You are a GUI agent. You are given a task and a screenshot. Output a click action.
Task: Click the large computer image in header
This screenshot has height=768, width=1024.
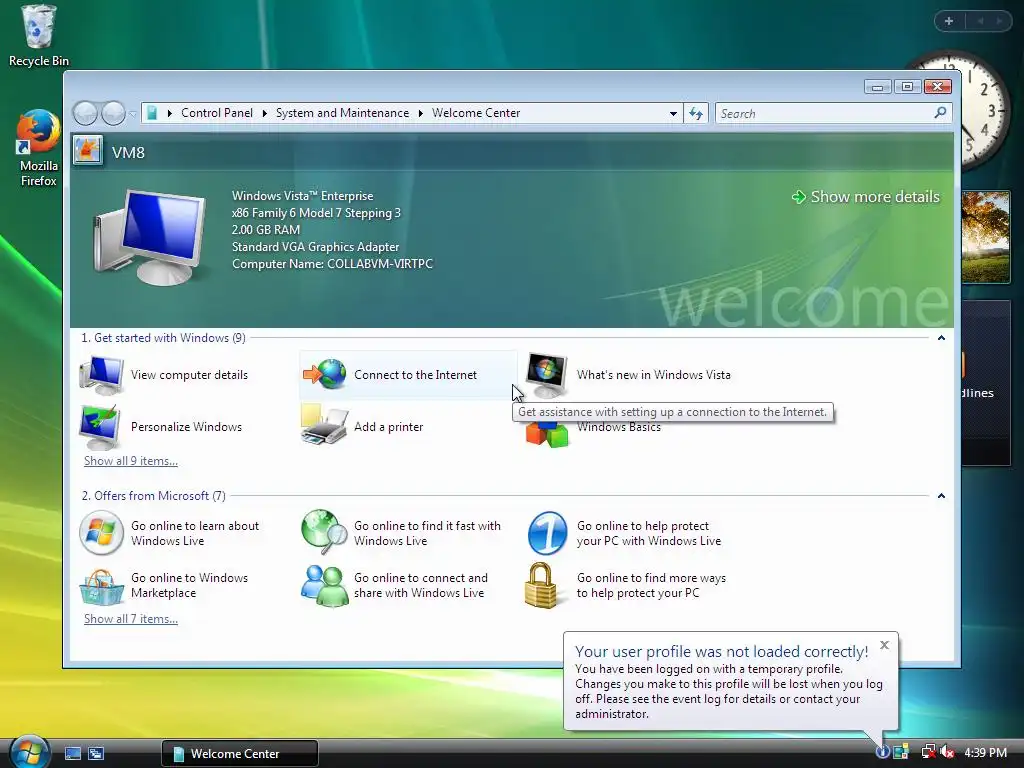point(150,236)
